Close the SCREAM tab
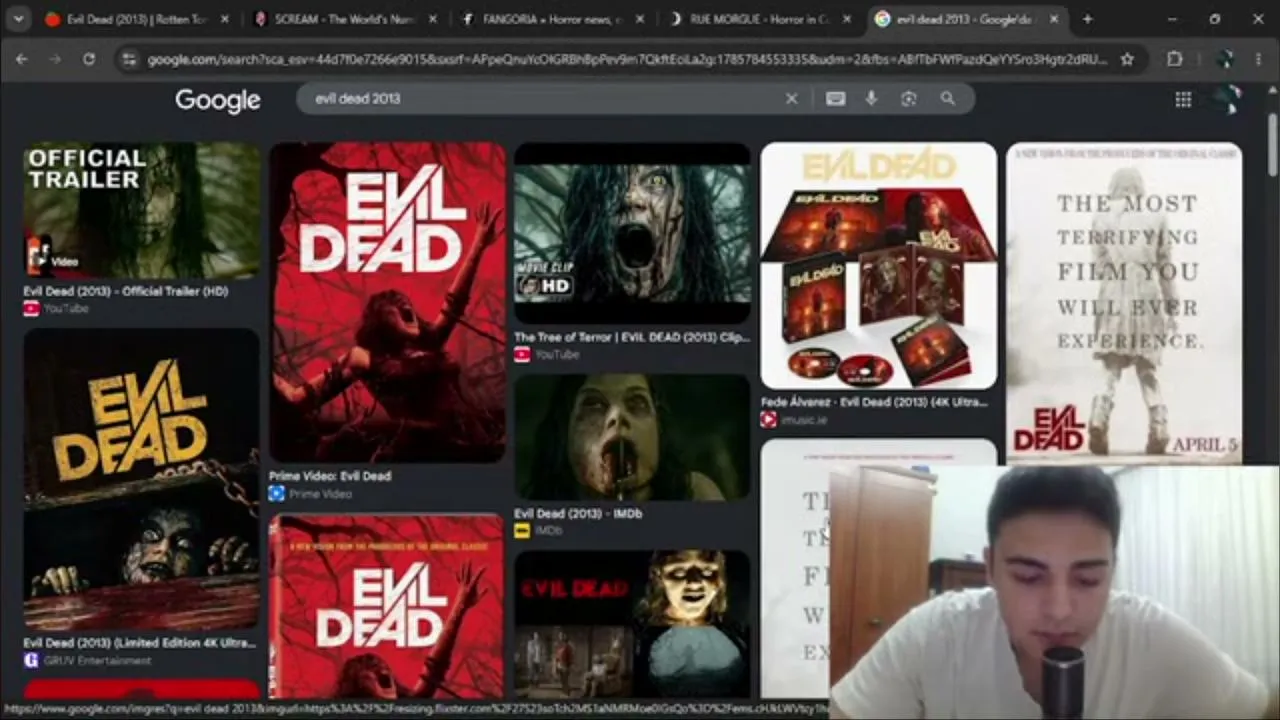Image resolution: width=1280 pixels, height=720 pixels. [x=432, y=19]
